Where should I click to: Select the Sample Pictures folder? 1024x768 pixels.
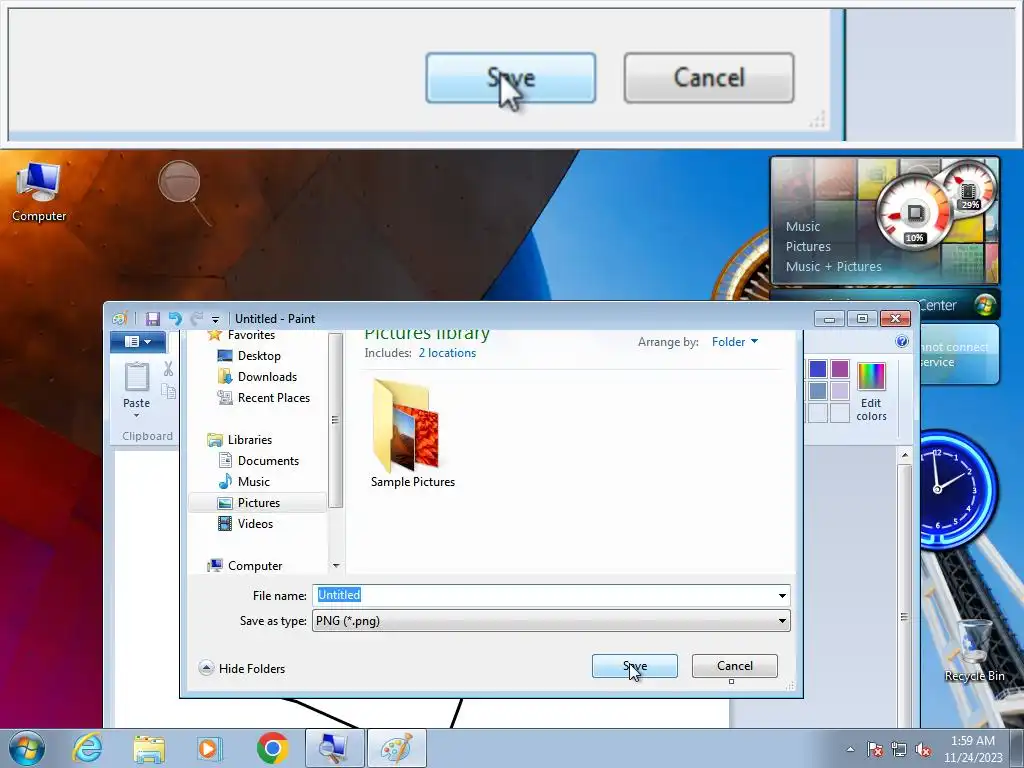click(413, 433)
